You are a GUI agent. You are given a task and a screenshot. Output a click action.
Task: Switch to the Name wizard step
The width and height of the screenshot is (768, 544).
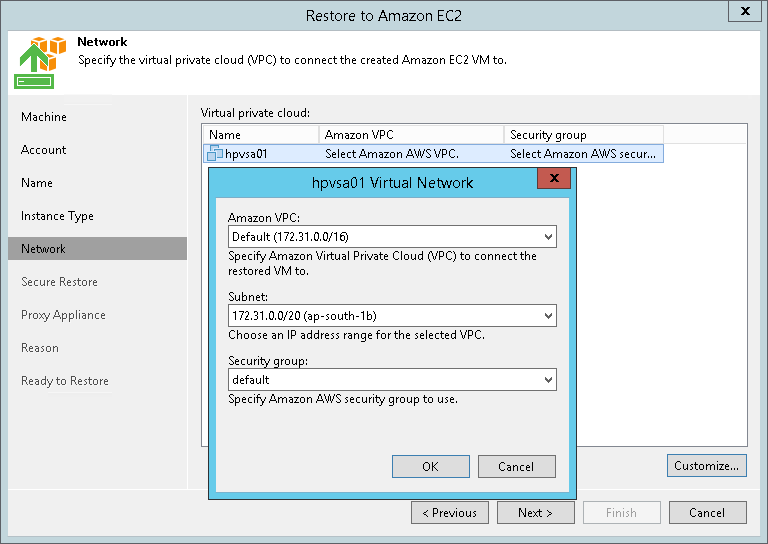pos(37,183)
